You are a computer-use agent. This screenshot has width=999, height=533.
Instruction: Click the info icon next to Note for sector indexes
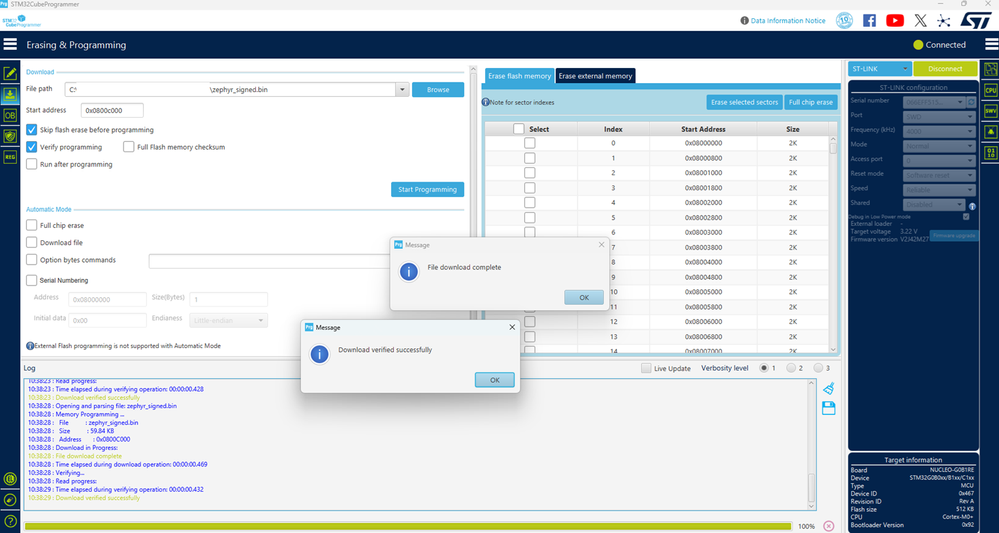485,102
